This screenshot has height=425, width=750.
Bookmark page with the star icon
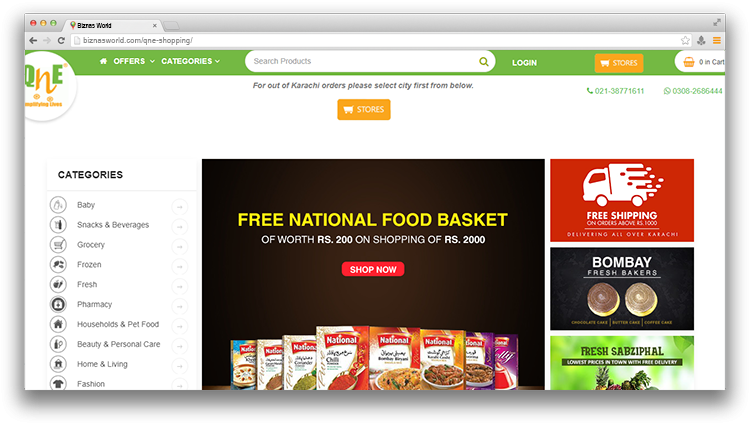click(685, 41)
